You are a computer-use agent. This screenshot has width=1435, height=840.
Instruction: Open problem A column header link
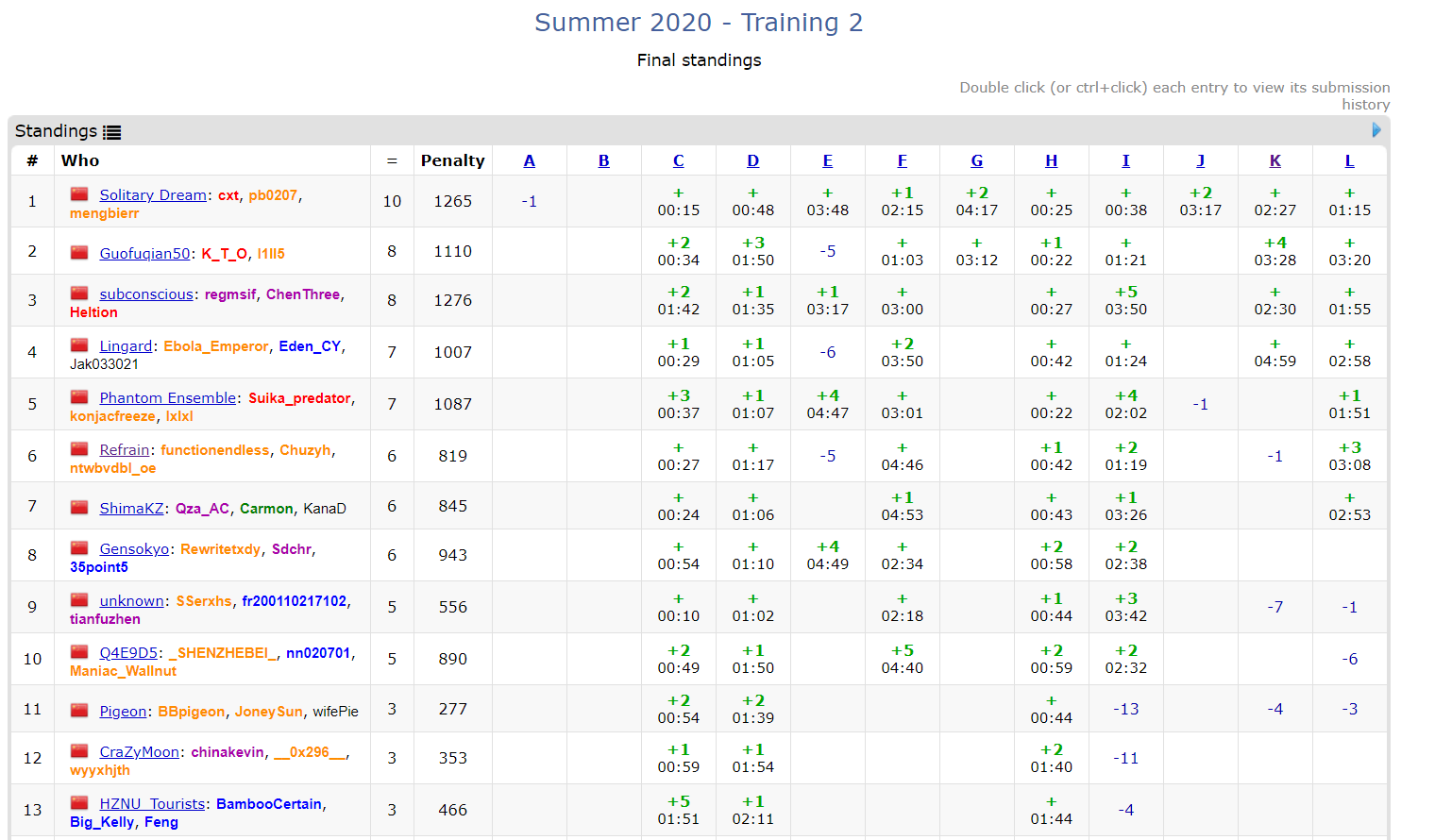529,160
